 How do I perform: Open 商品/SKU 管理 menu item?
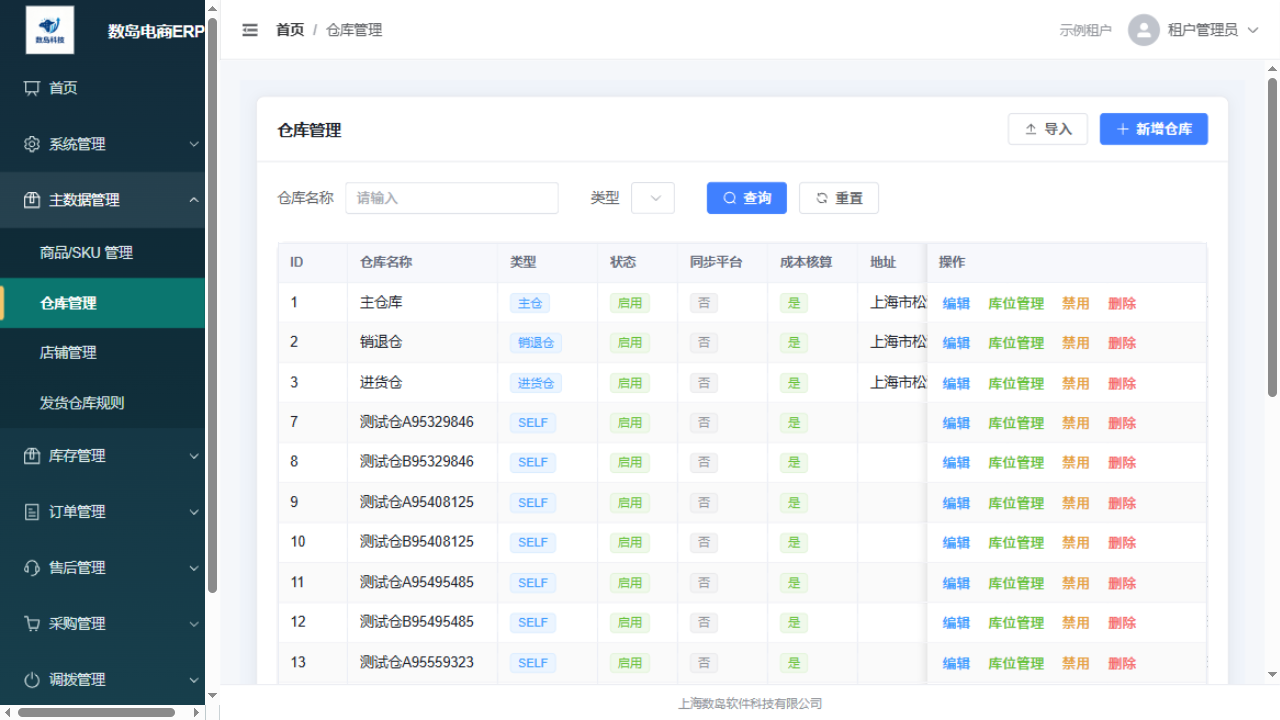pyautogui.click(x=102, y=253)
